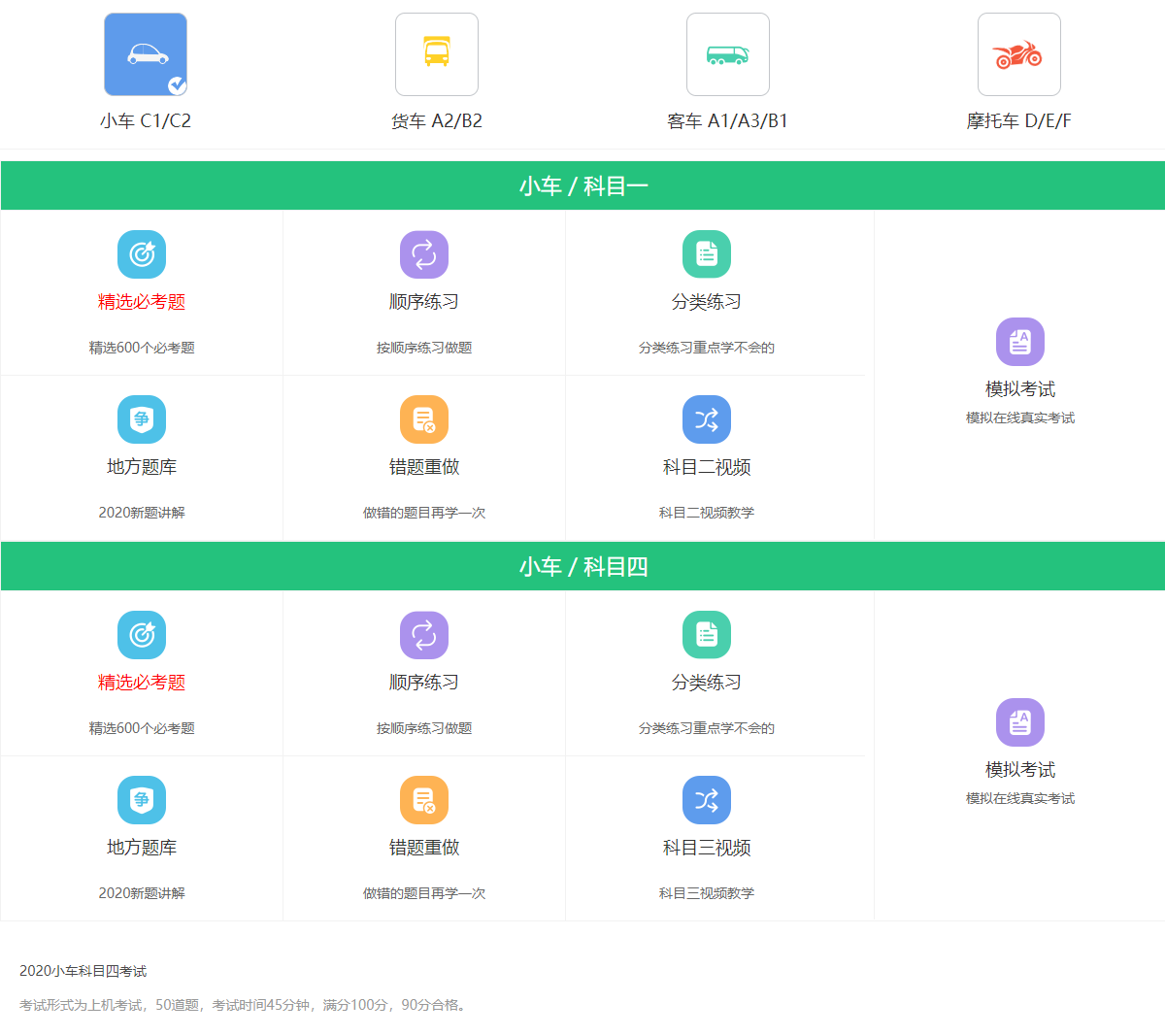Open 科目二视频 shuffle icon
This screenshot has width=1165, height=1036.
coord(707,419)
